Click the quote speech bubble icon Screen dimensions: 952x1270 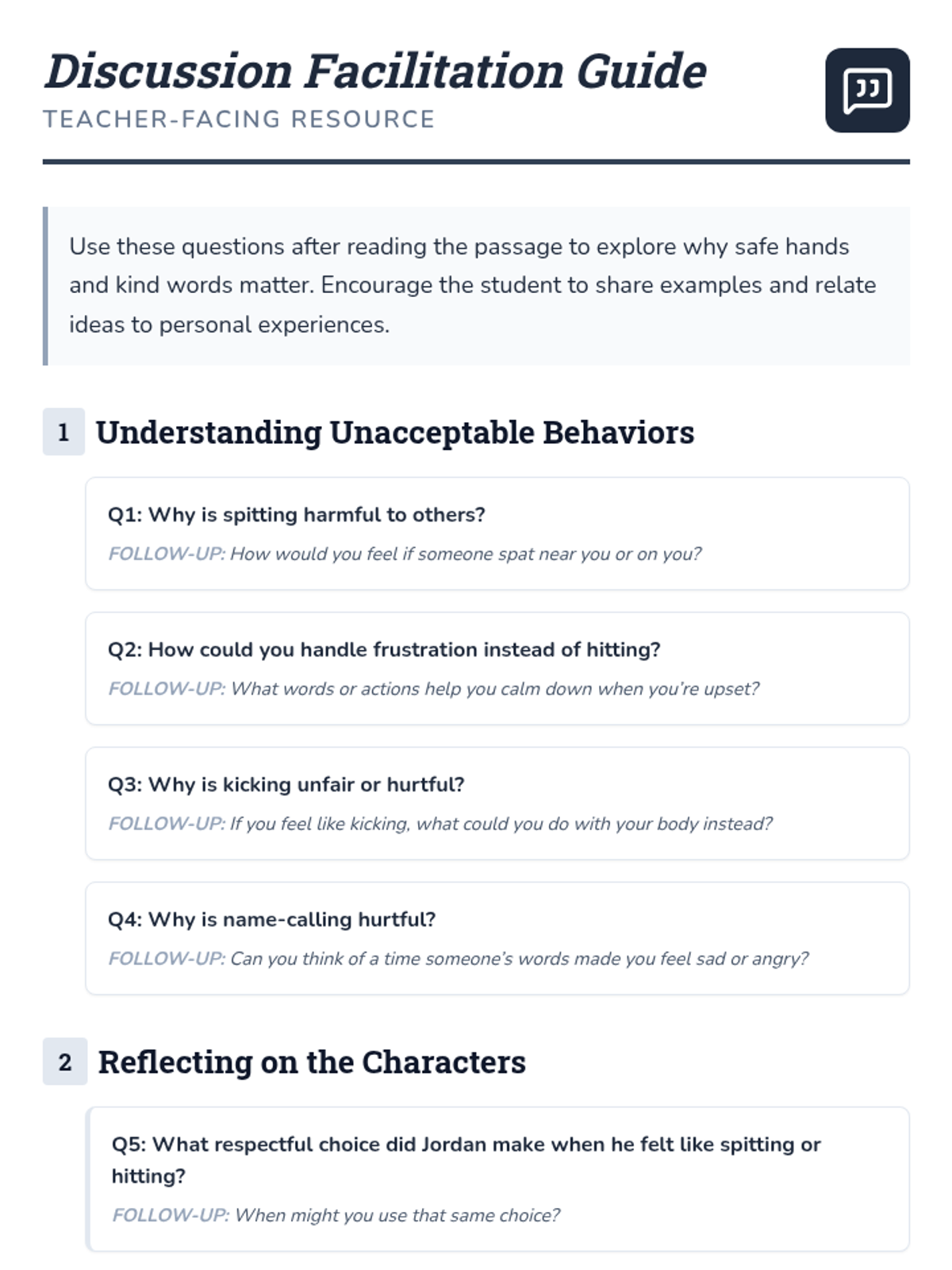[x=867, y=90]
